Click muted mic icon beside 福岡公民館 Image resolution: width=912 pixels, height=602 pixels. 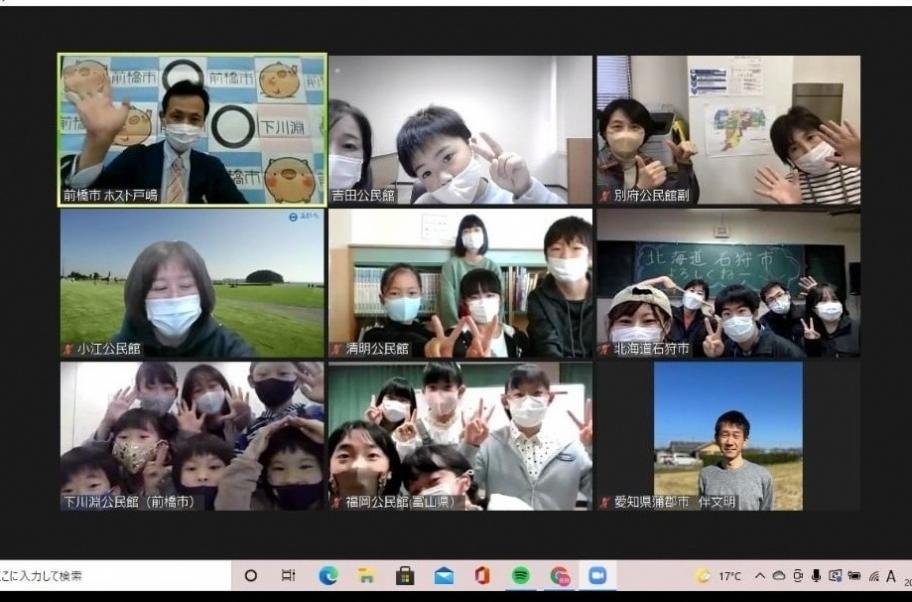point(337,503)
